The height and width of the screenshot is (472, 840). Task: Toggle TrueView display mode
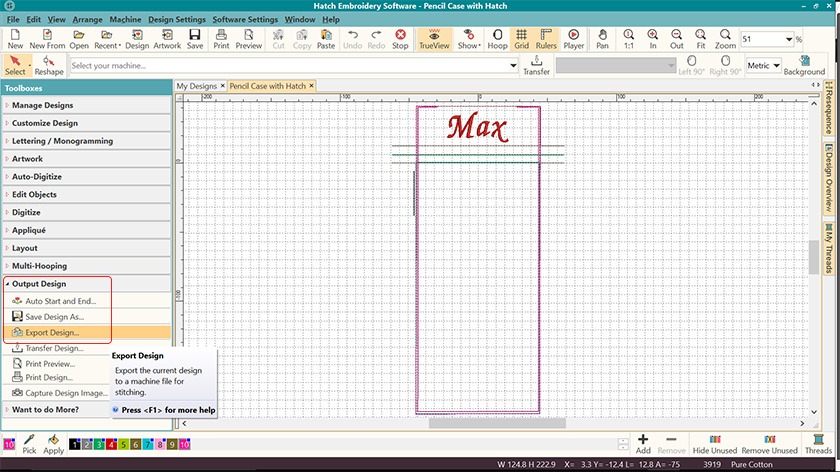[x=434, y=38]
